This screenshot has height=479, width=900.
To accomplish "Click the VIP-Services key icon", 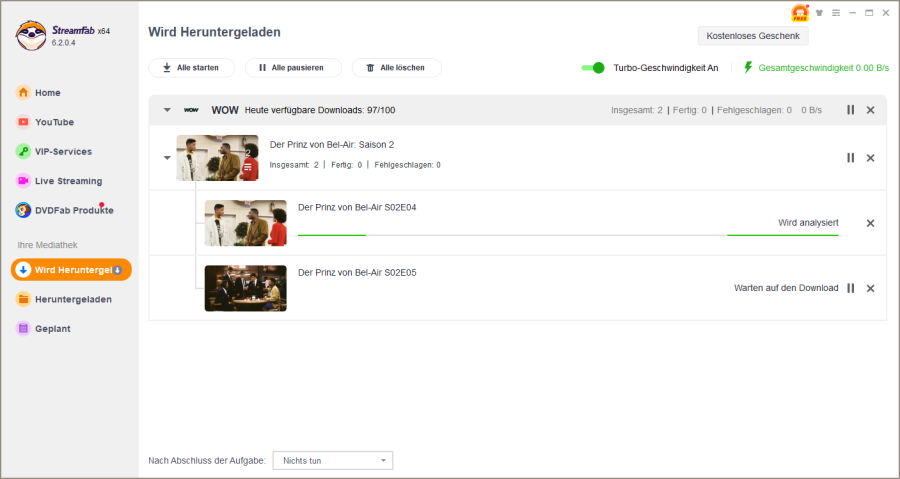I will pos(23,151).
